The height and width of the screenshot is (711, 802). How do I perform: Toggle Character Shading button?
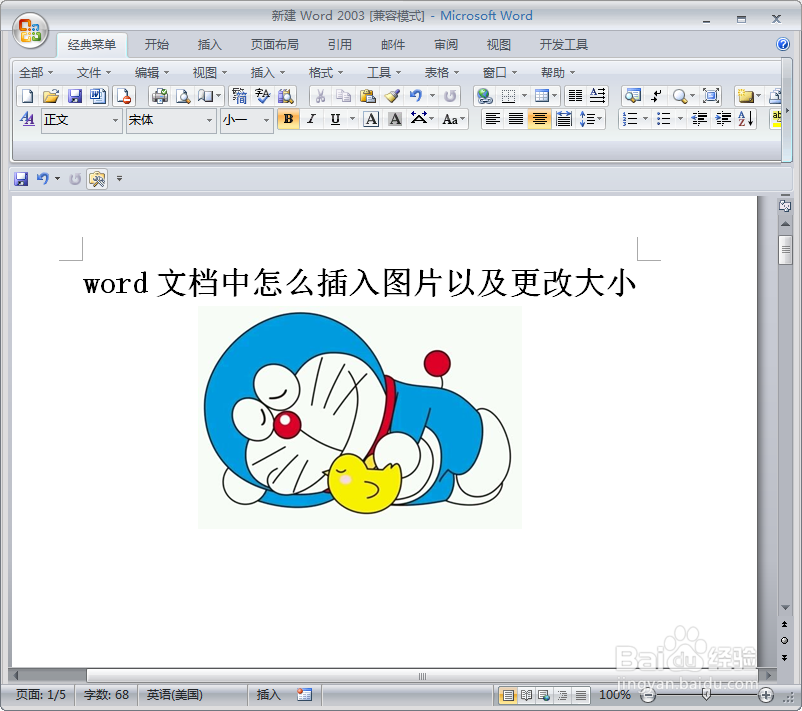pos(395,120)
